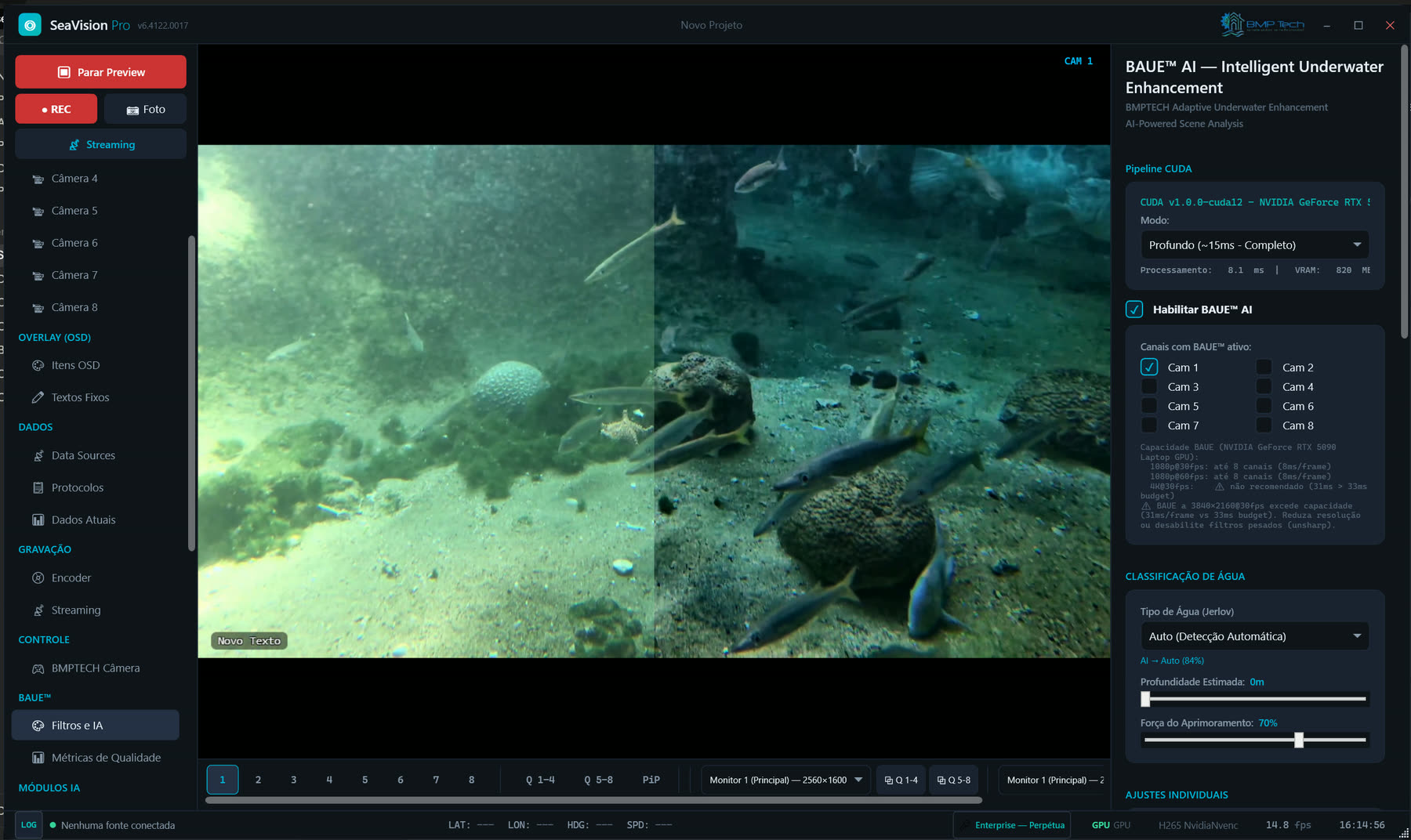This screenshot has height=840, width=1411.
Task: Open the LOG panel button
Action: 29,825
